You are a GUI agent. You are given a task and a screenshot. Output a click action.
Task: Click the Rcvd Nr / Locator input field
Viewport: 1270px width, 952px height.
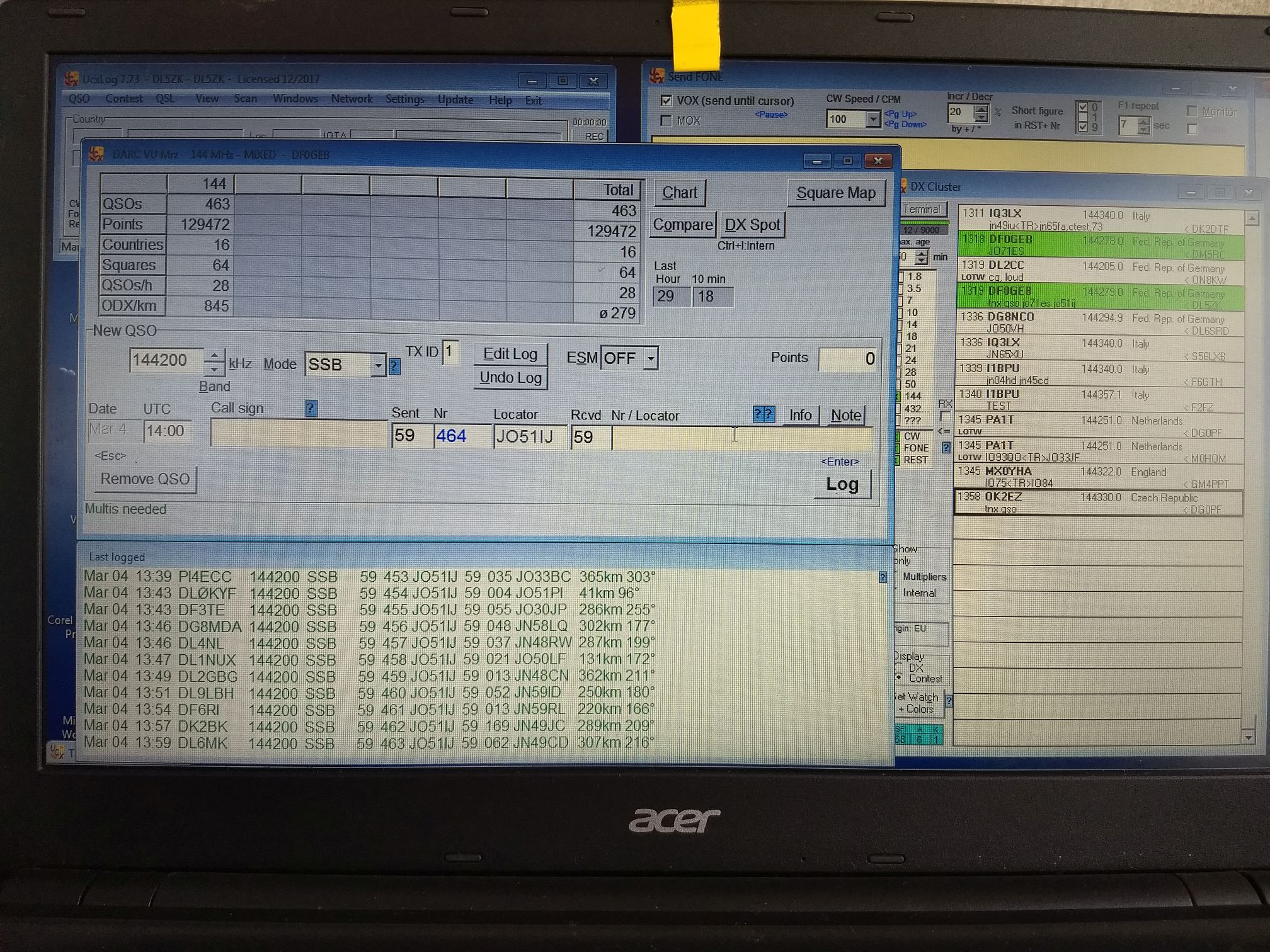pos(741,438)
